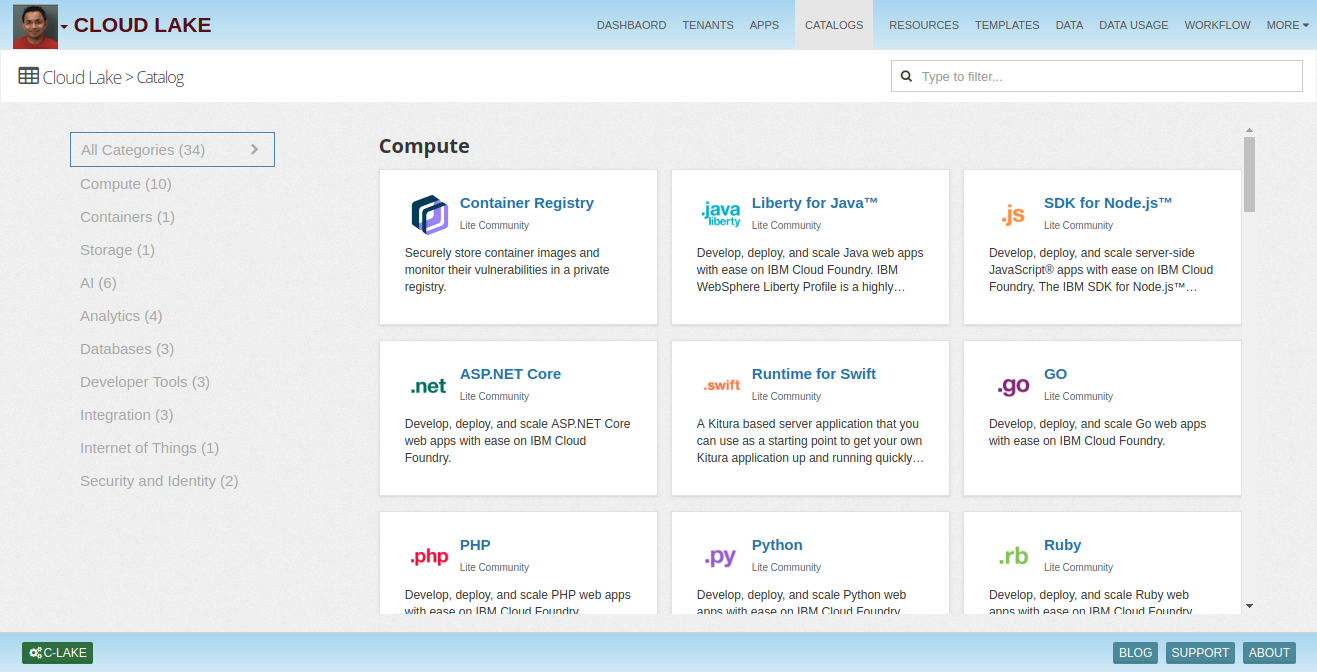
Task: Click the GO .go icon
Action: [1013, 386]
